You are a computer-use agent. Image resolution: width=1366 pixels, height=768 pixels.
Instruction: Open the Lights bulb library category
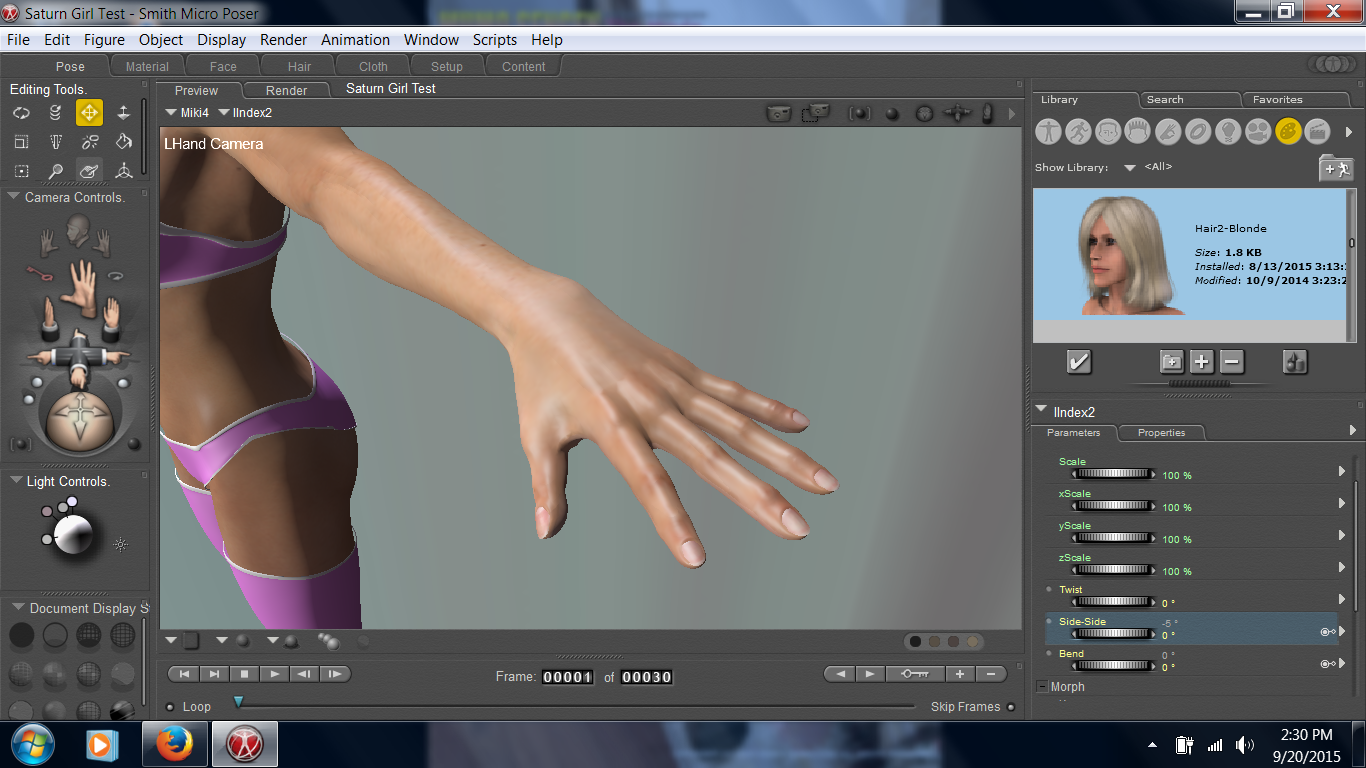[x=1228, y=131]
